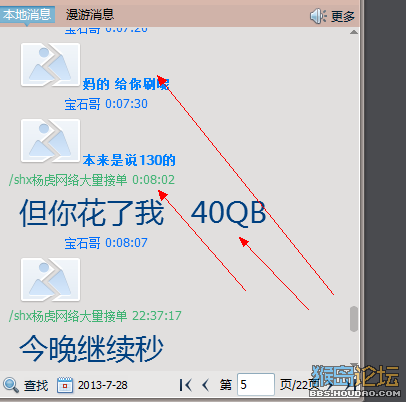Open image placeholder above 妈的 给你刷呢
This screenshot has height=402, width=406.
pyautogui.click(x=50, y=65)
